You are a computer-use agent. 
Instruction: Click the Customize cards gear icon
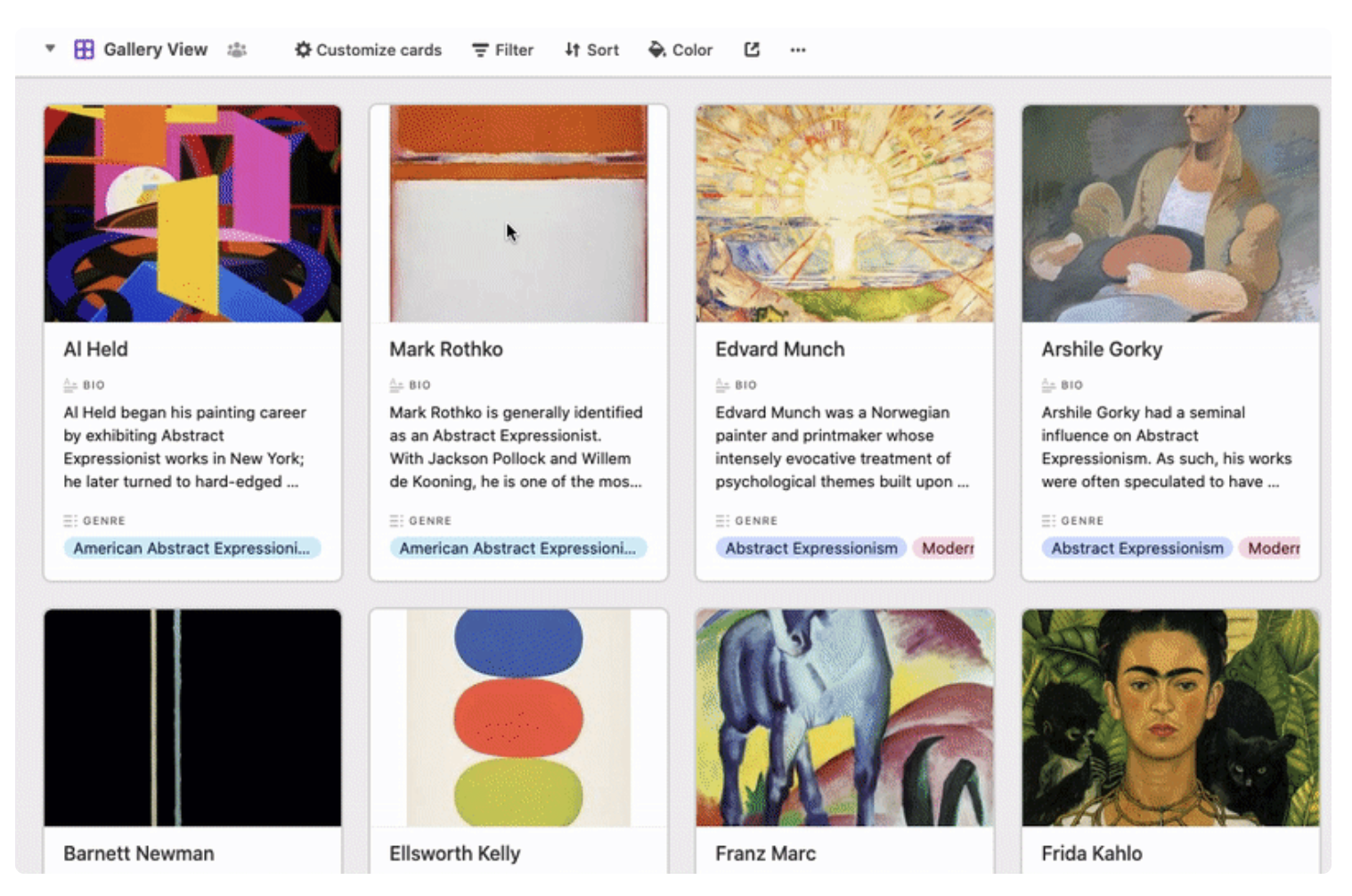[303, 50]
